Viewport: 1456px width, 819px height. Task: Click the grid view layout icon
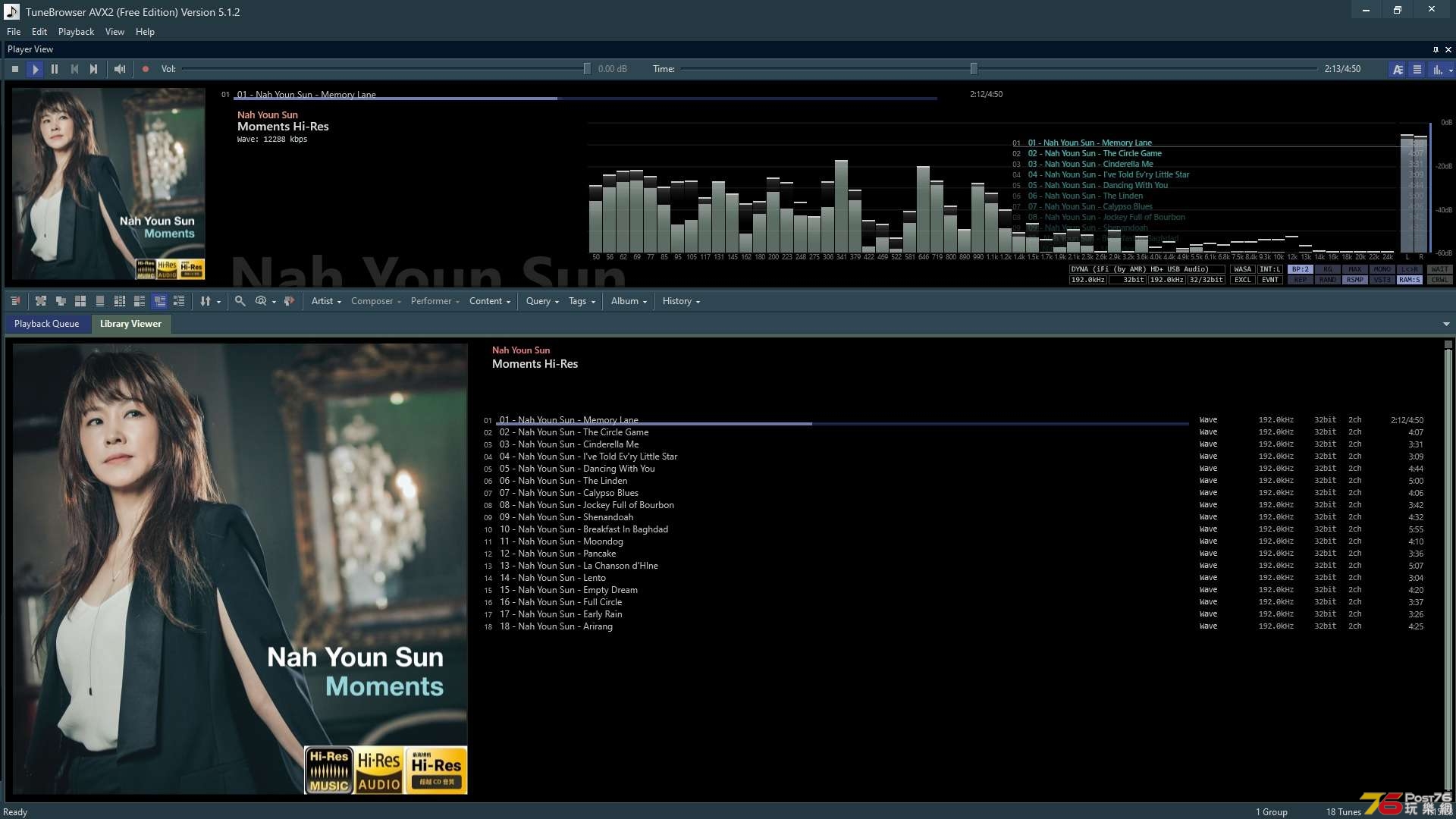click(80, 301)
